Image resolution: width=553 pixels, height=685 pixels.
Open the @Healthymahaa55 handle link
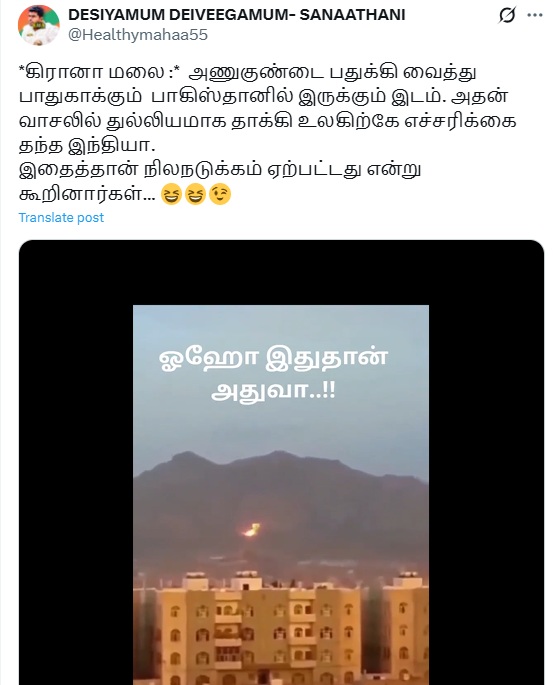[x=138, y=35]
